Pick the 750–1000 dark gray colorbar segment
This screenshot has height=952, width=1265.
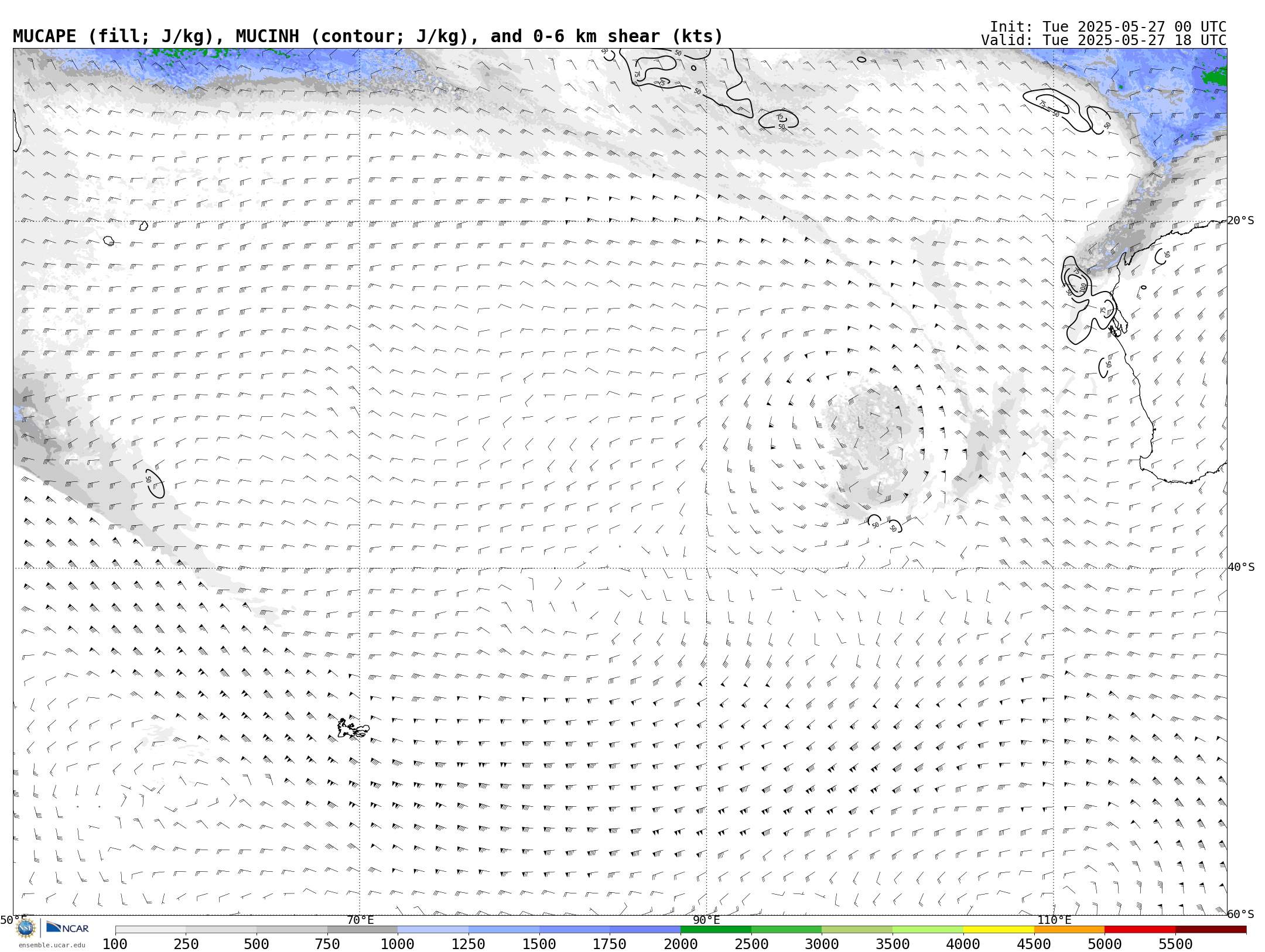click(x=363, y=930)
